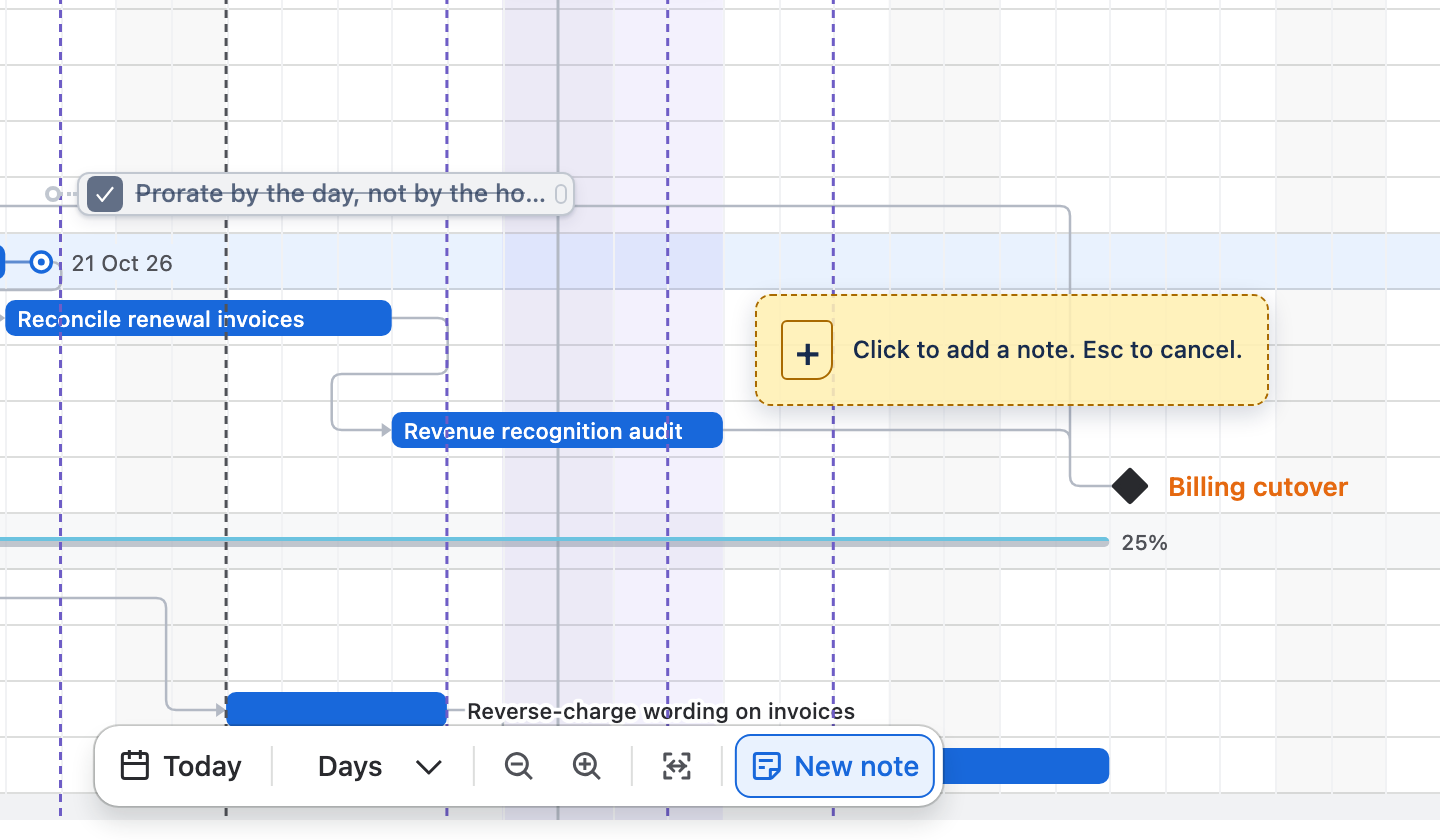Select the circular marker beside "21 Oct 26"
The height and width of the screenshot is (840, 1440).
coord(41,262)
